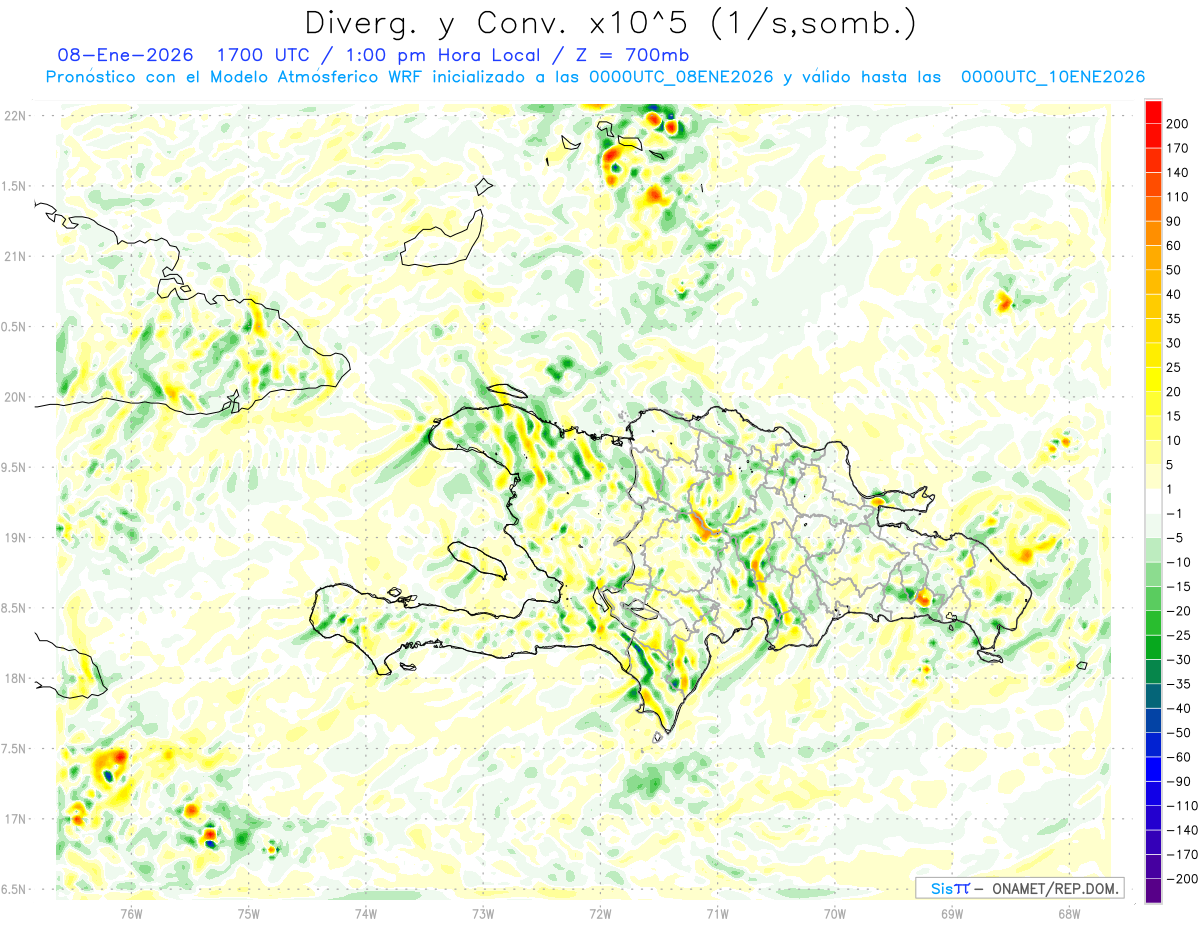This screenshot has height=927, width=1200.
Task: Click the '6.5N' latitude label
Action: tap(14, 889)
